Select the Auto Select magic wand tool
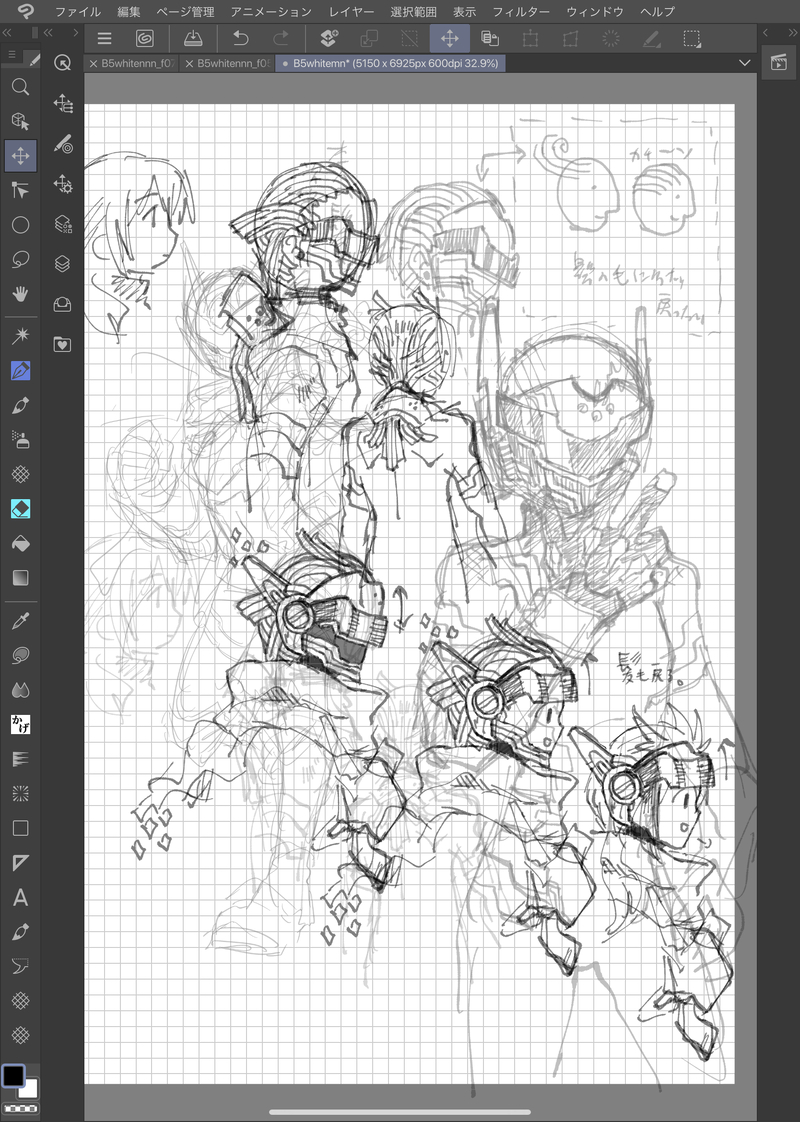 click(21, 336)
